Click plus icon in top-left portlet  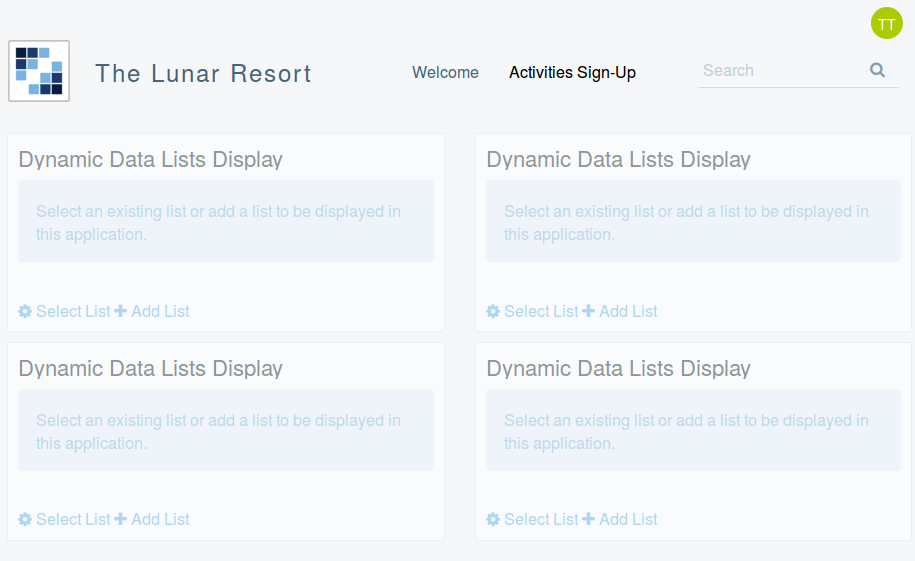click(x=120, y=311)
